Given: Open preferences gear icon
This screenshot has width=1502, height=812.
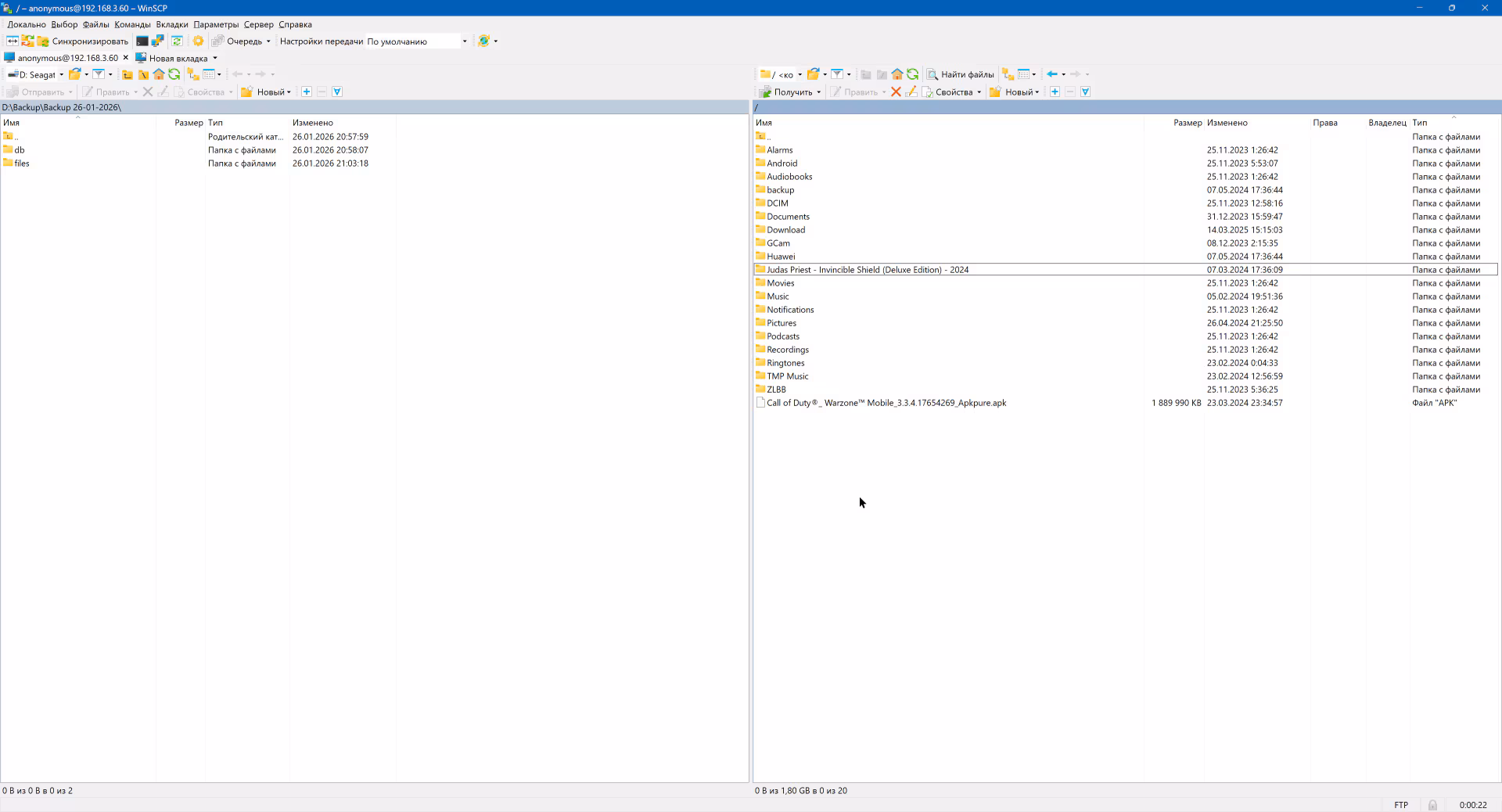Looking at the screenshot, I should 198,41.
